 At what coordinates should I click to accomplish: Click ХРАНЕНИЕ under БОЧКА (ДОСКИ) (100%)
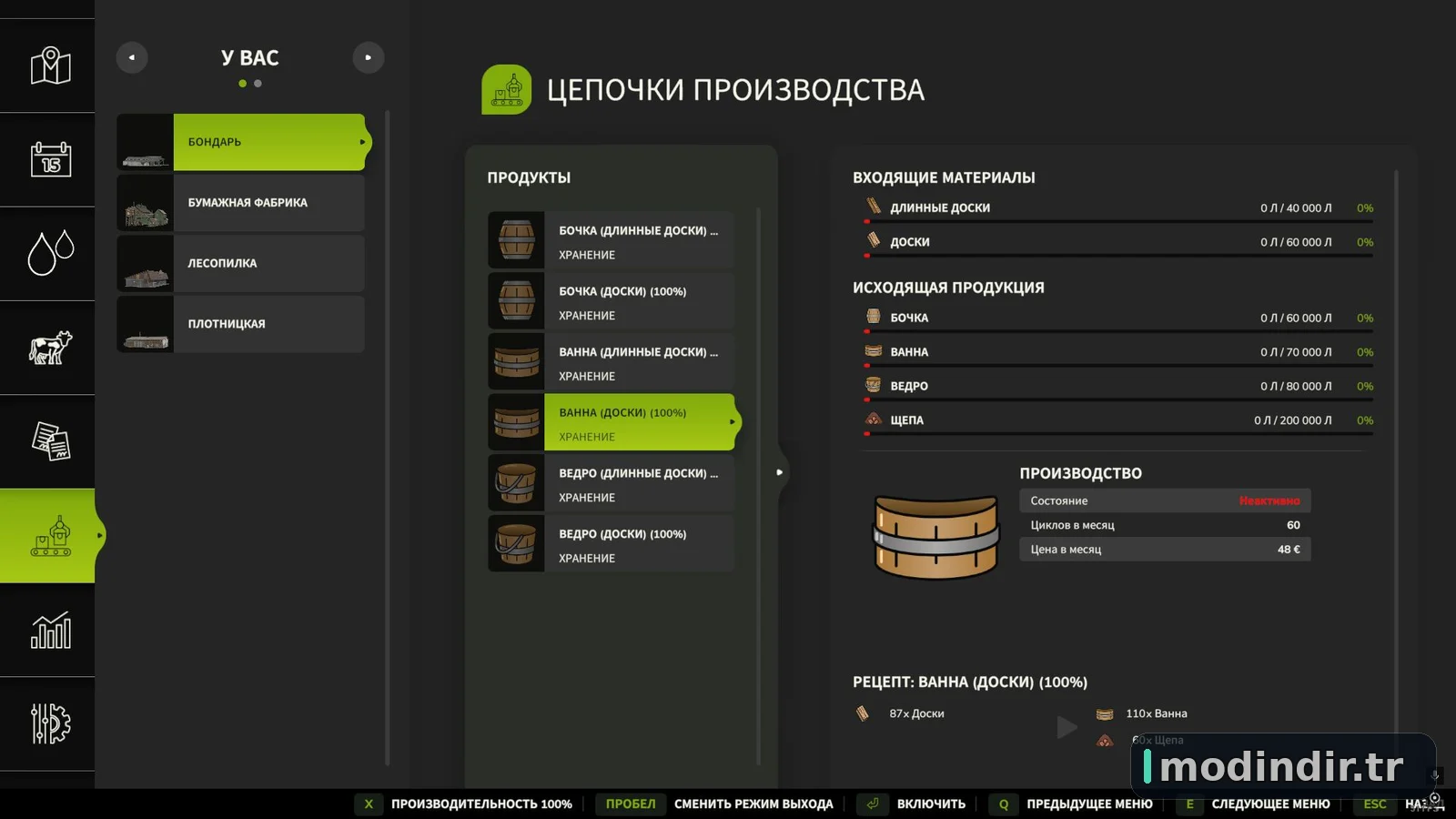587,316
